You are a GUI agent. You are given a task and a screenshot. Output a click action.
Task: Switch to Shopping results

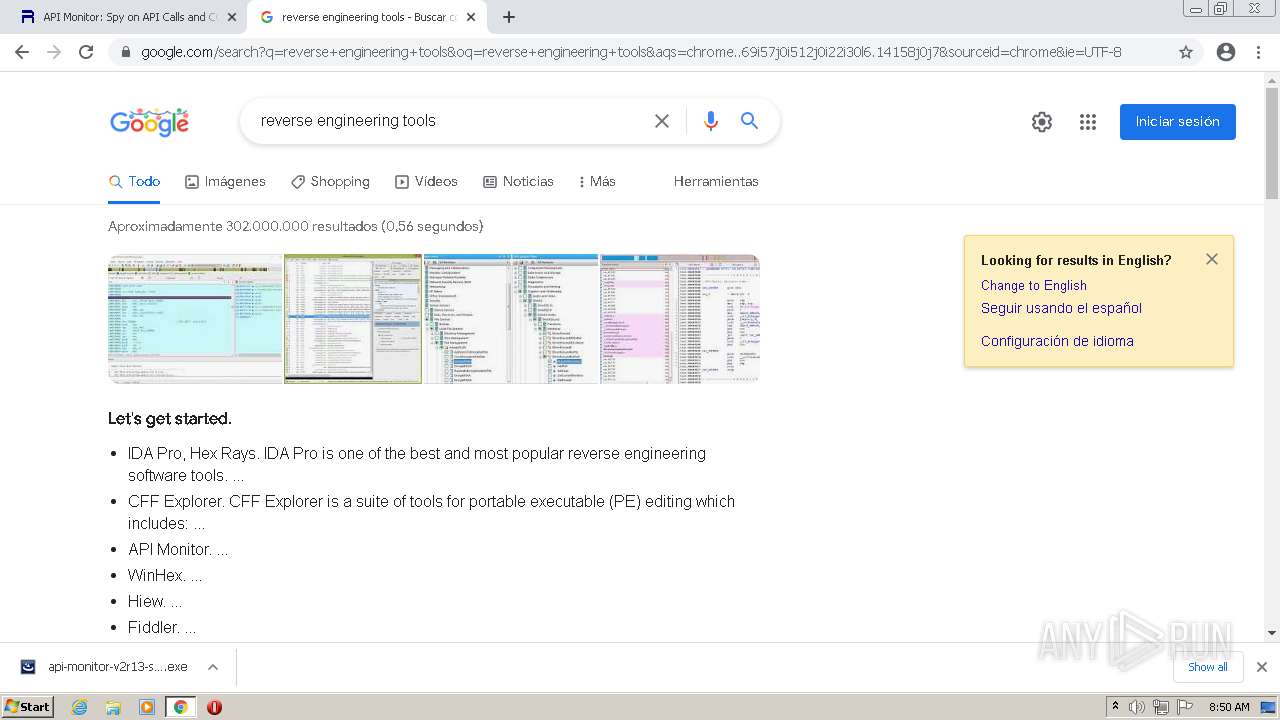tap(330, 182)
